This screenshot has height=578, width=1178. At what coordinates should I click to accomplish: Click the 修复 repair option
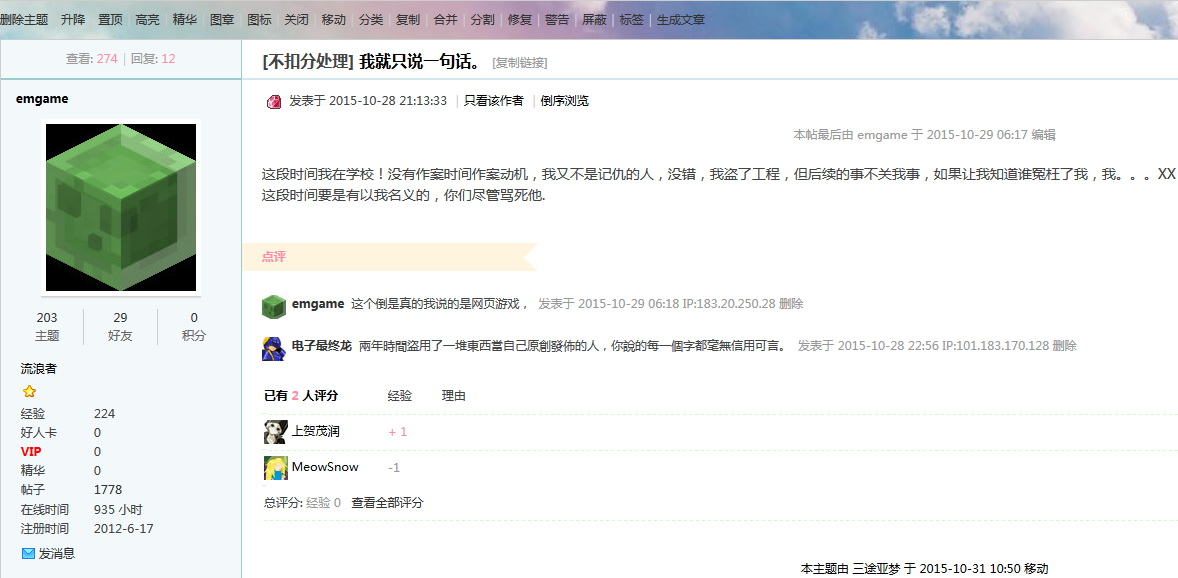520,20
